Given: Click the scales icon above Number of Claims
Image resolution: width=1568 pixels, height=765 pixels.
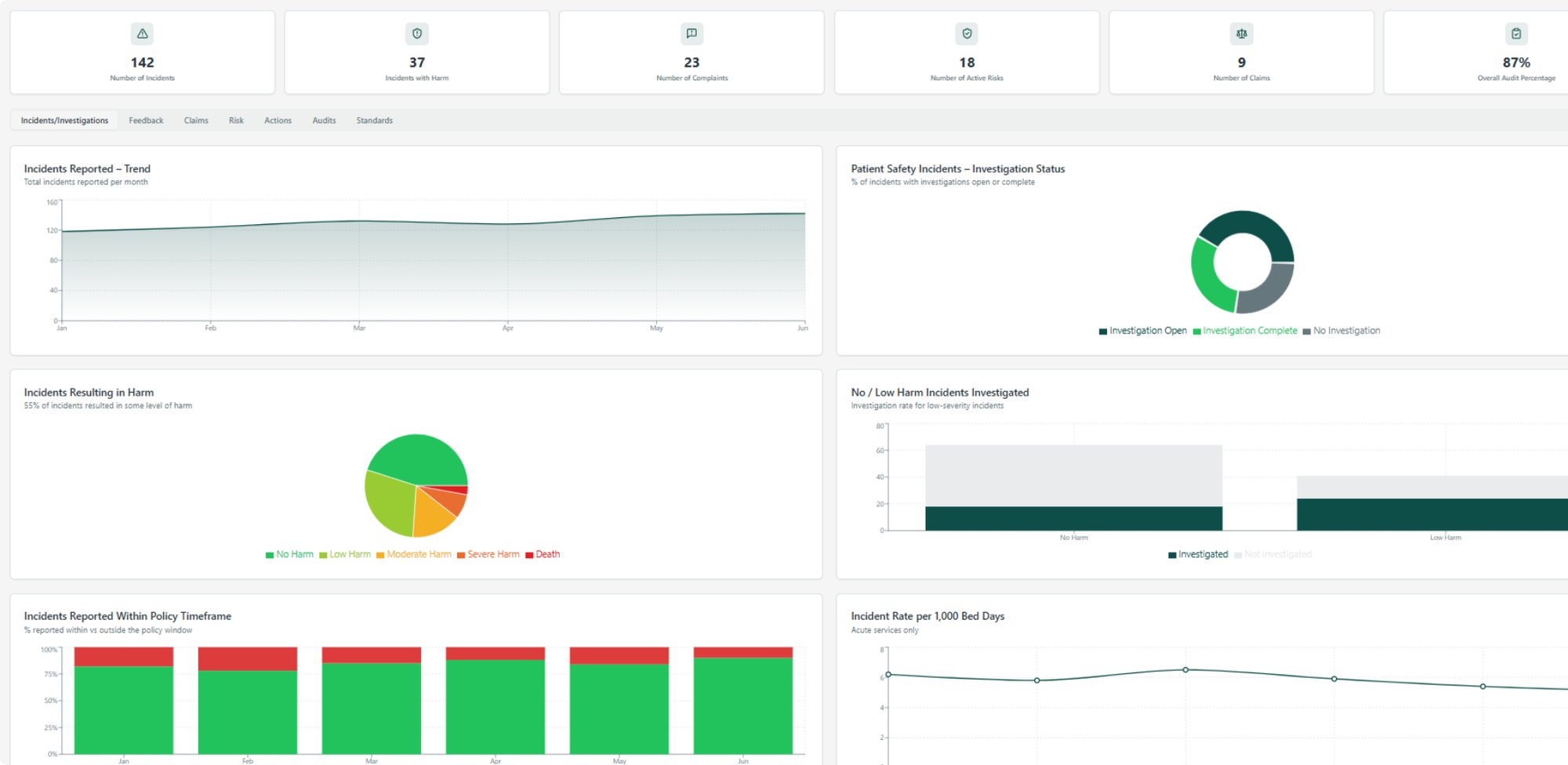Looking at the screenshot, I should click(1242, 34).
